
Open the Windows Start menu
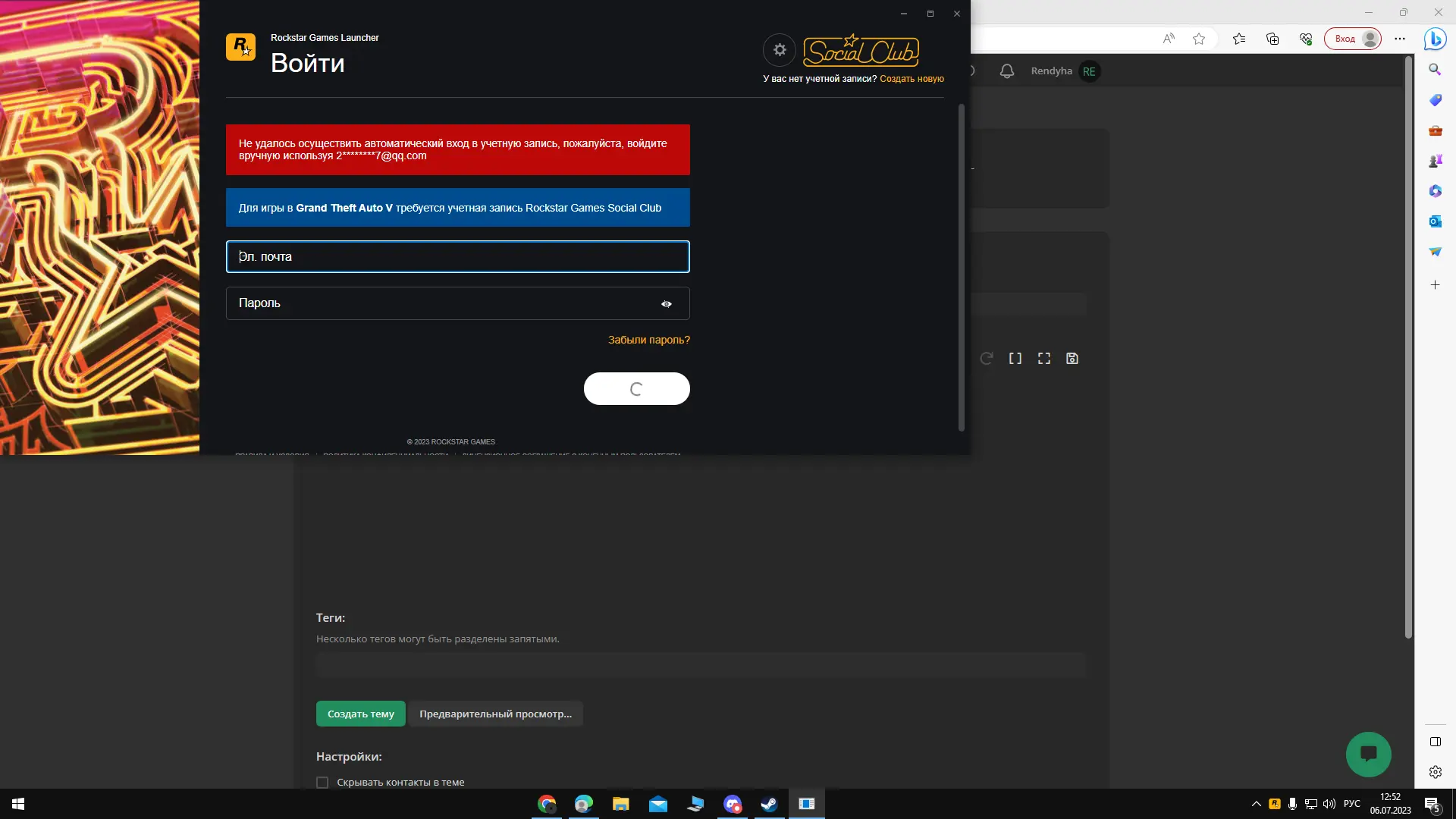(18, 804)
